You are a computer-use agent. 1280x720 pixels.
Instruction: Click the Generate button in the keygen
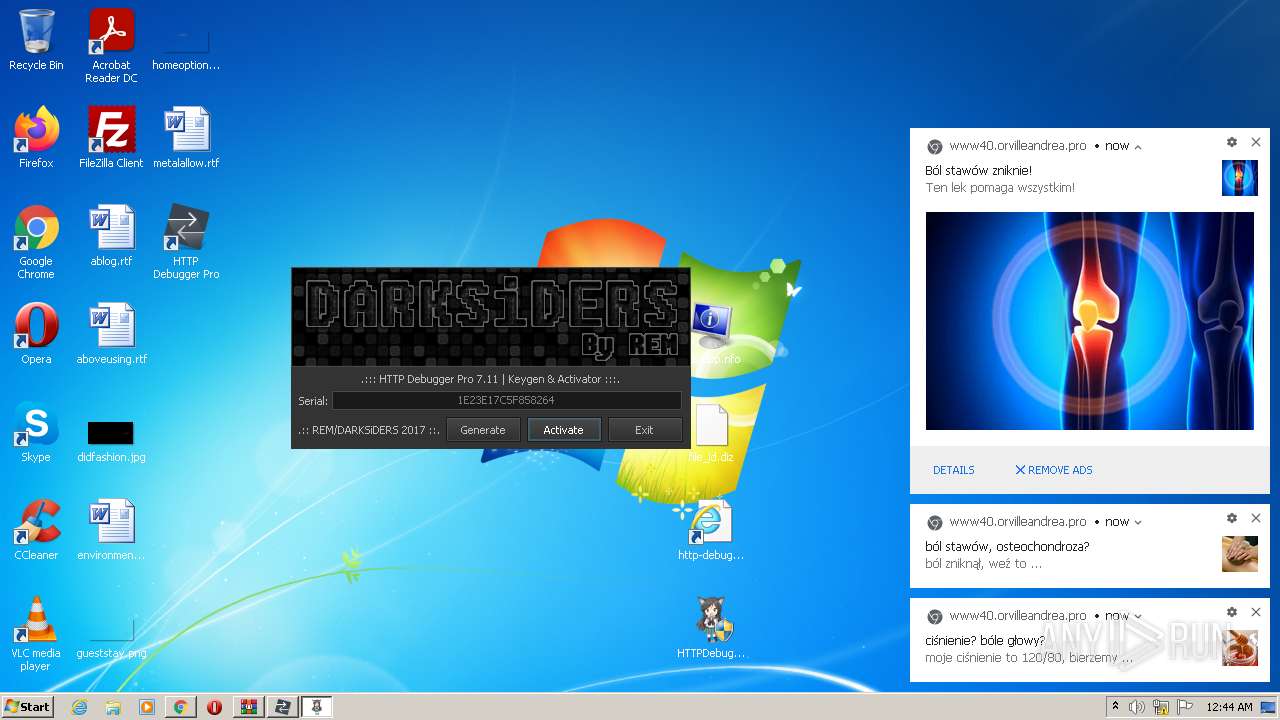coord(483,430)
